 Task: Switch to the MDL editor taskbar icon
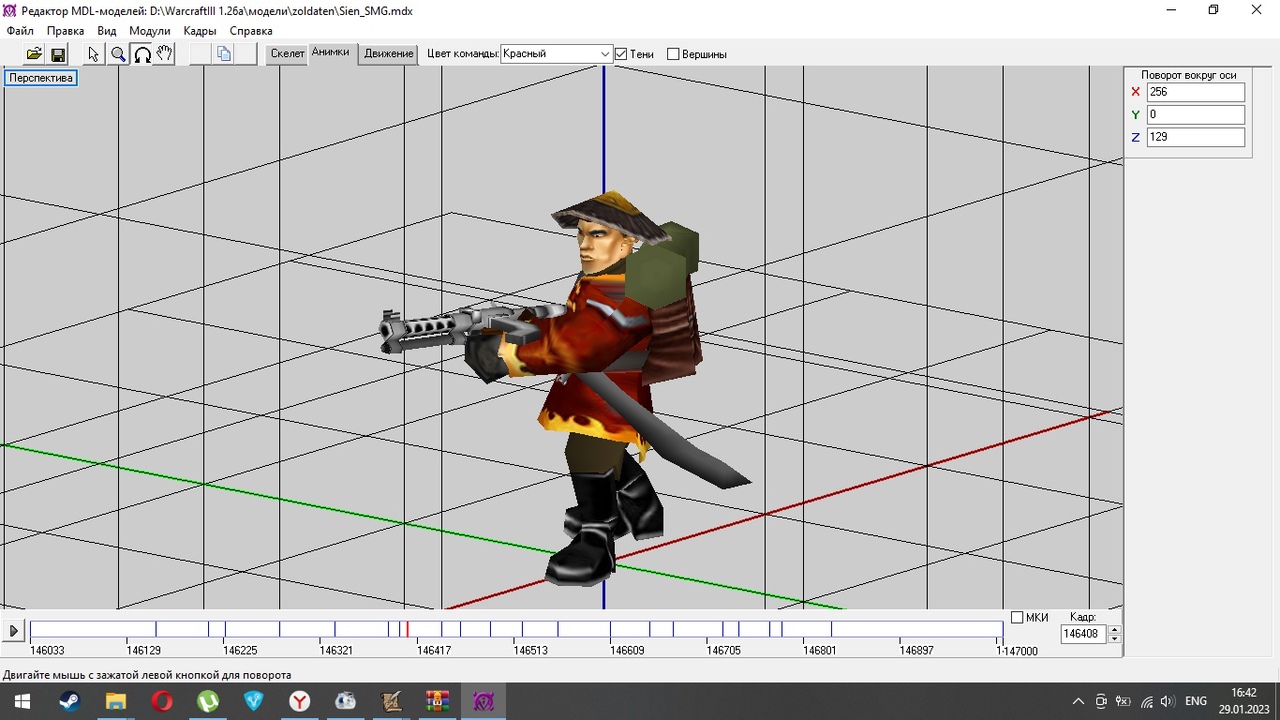pyautogui.click(x=484, y=701)
